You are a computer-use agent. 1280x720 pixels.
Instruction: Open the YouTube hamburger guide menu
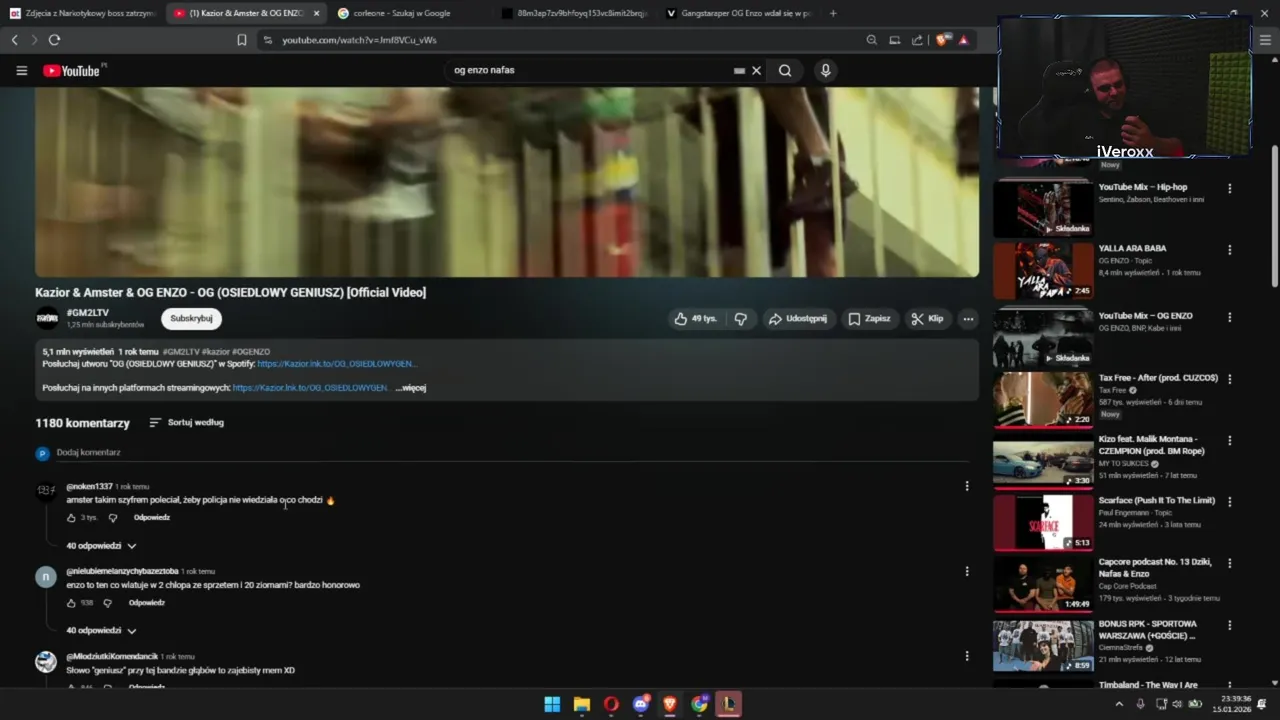tap(21, 71)
